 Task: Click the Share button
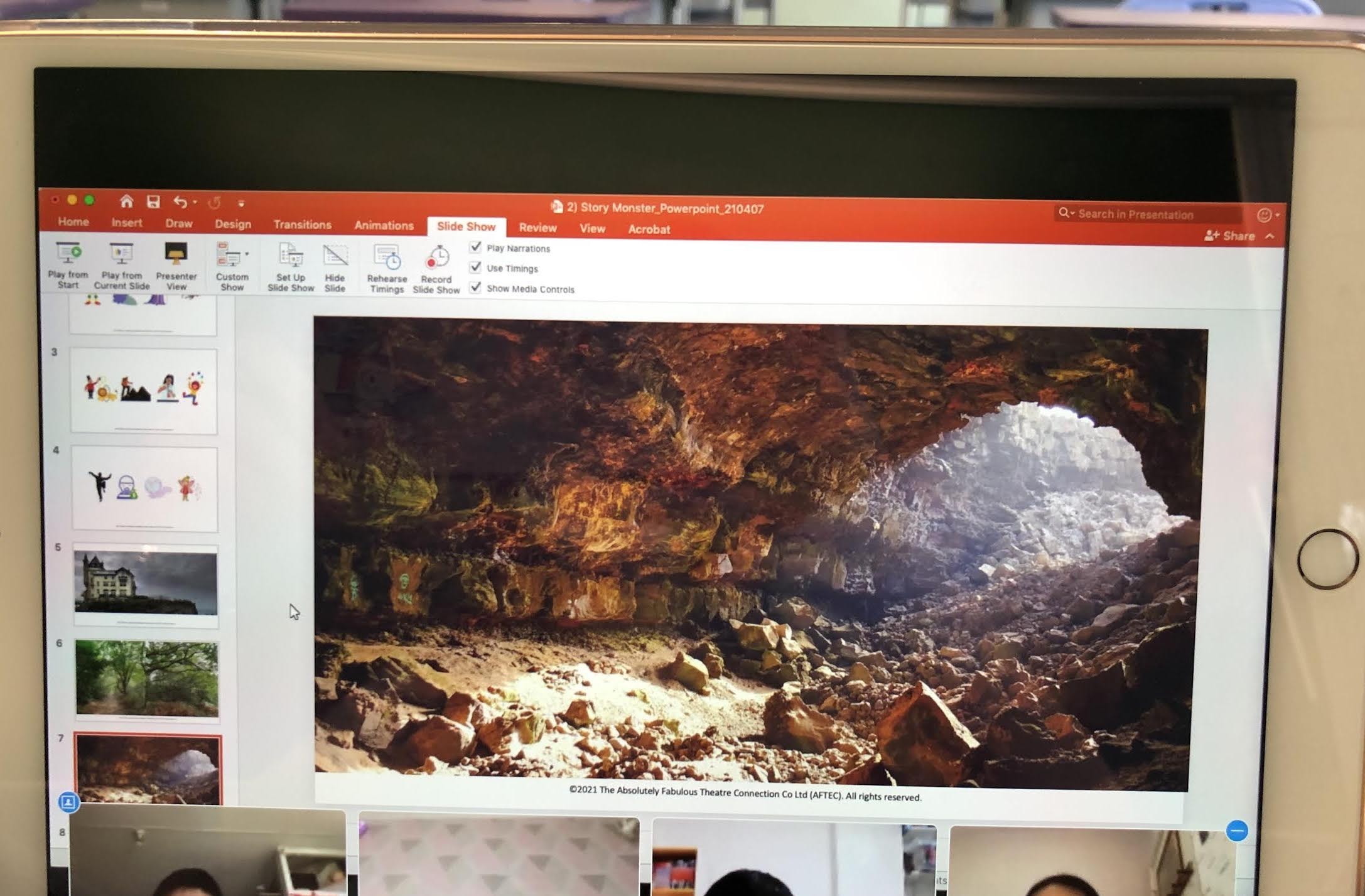1230,235
